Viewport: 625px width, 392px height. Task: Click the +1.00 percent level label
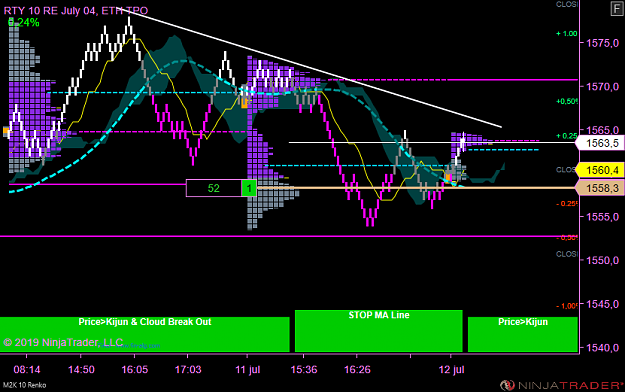tap(567, 33)
